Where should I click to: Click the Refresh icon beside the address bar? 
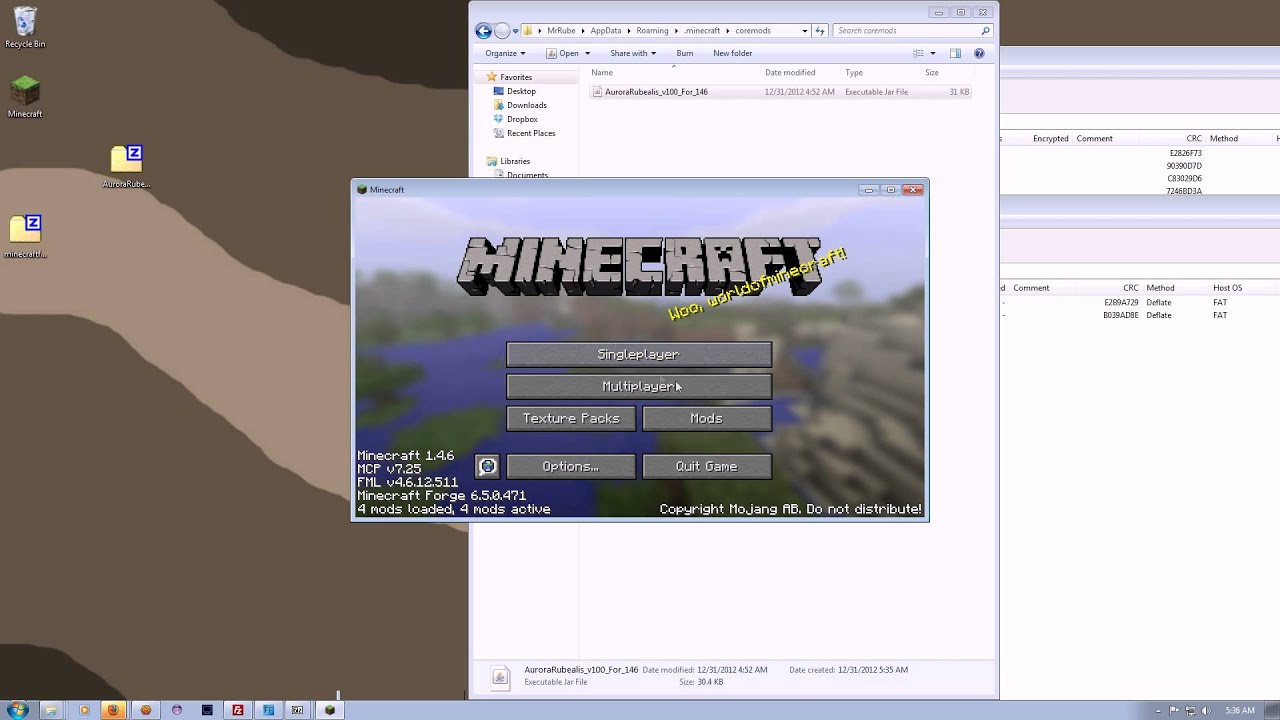coord(820,31)
